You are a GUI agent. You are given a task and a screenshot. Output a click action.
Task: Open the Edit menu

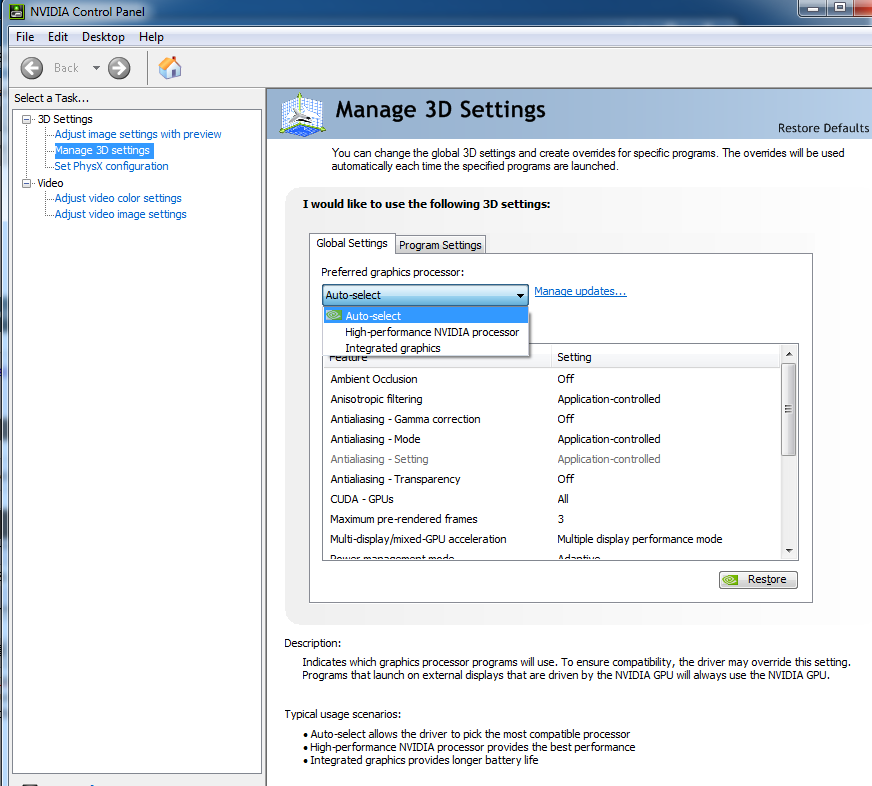(x=58, y=37)
